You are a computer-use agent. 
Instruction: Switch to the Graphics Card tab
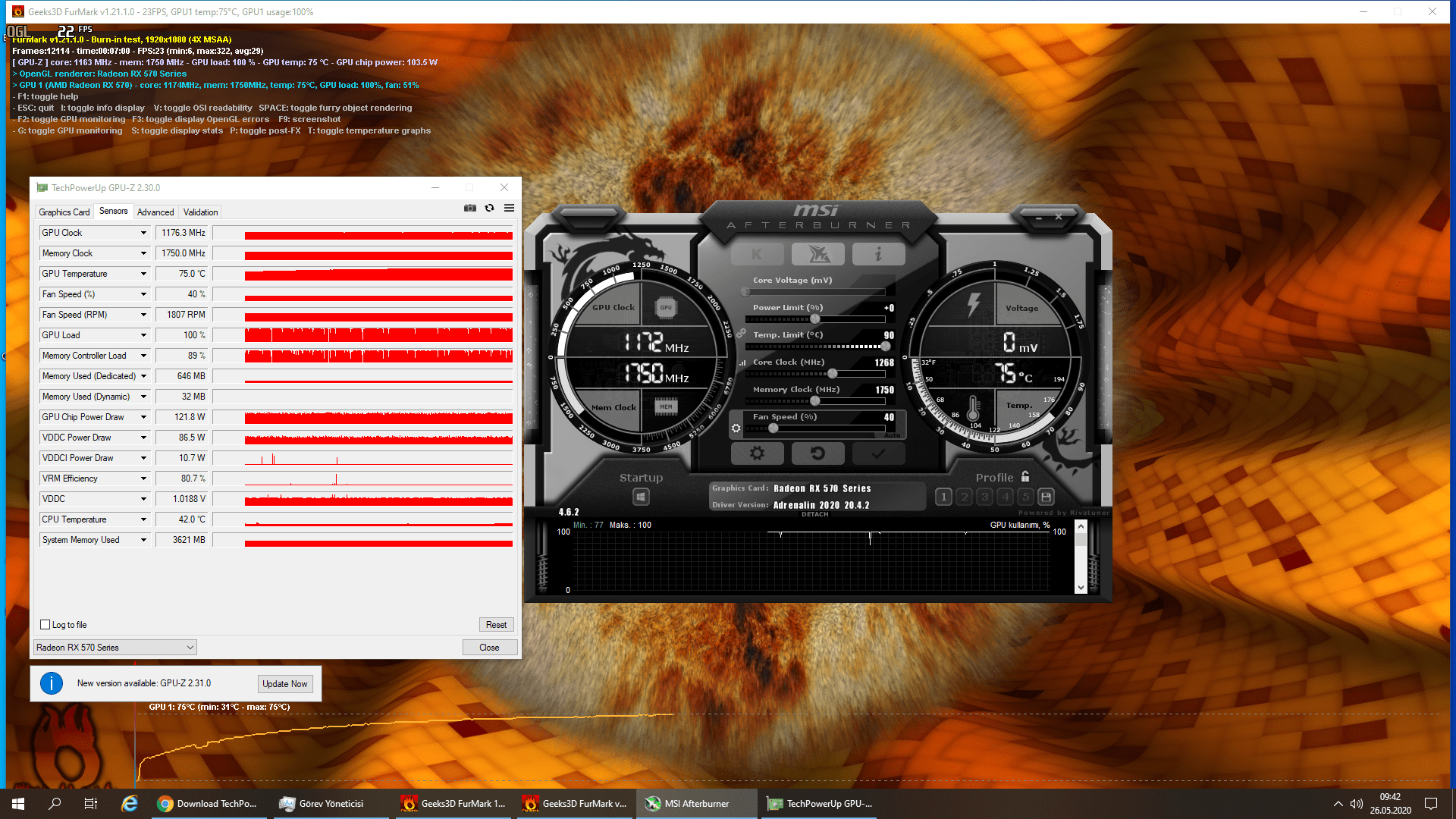click(x=64, y=212)
